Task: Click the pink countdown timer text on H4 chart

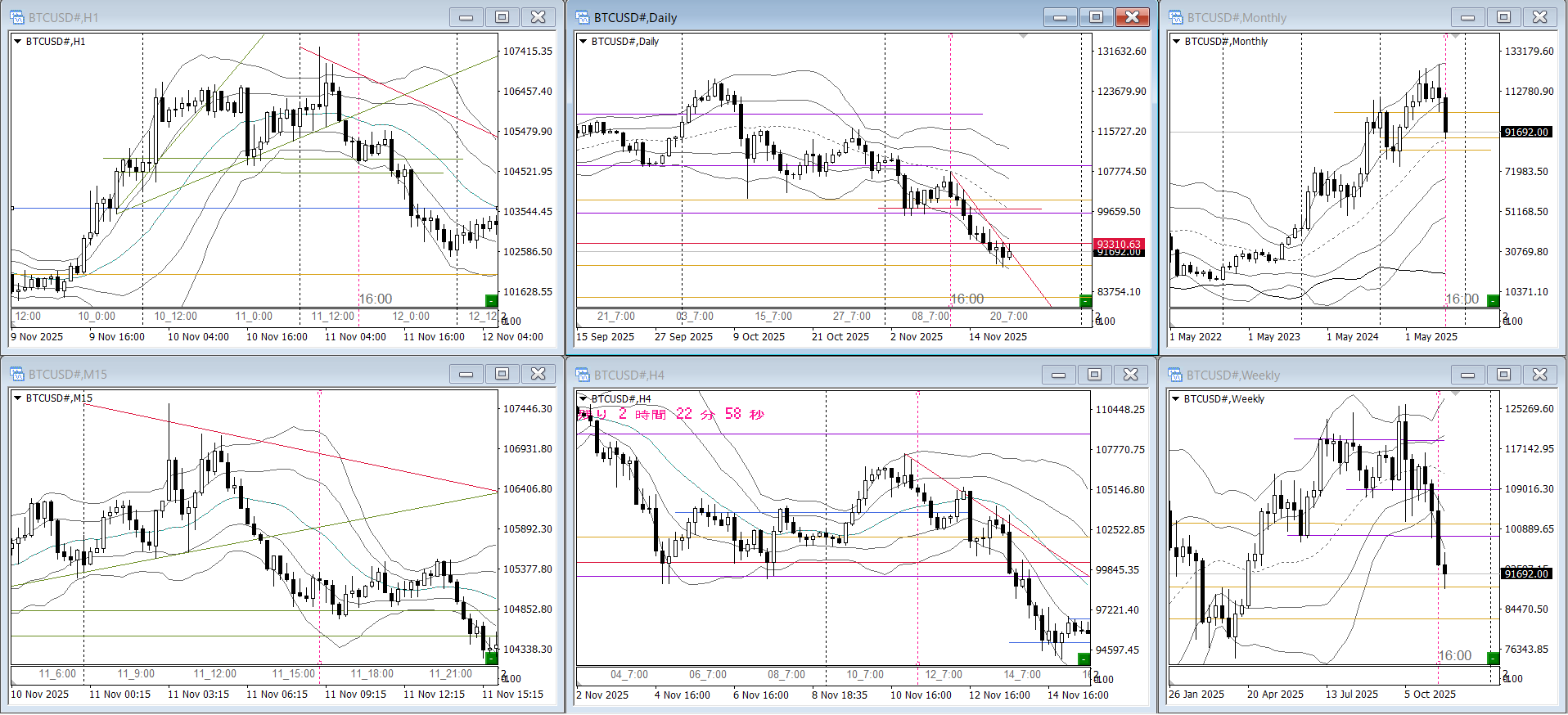Action: pos(671,414)
